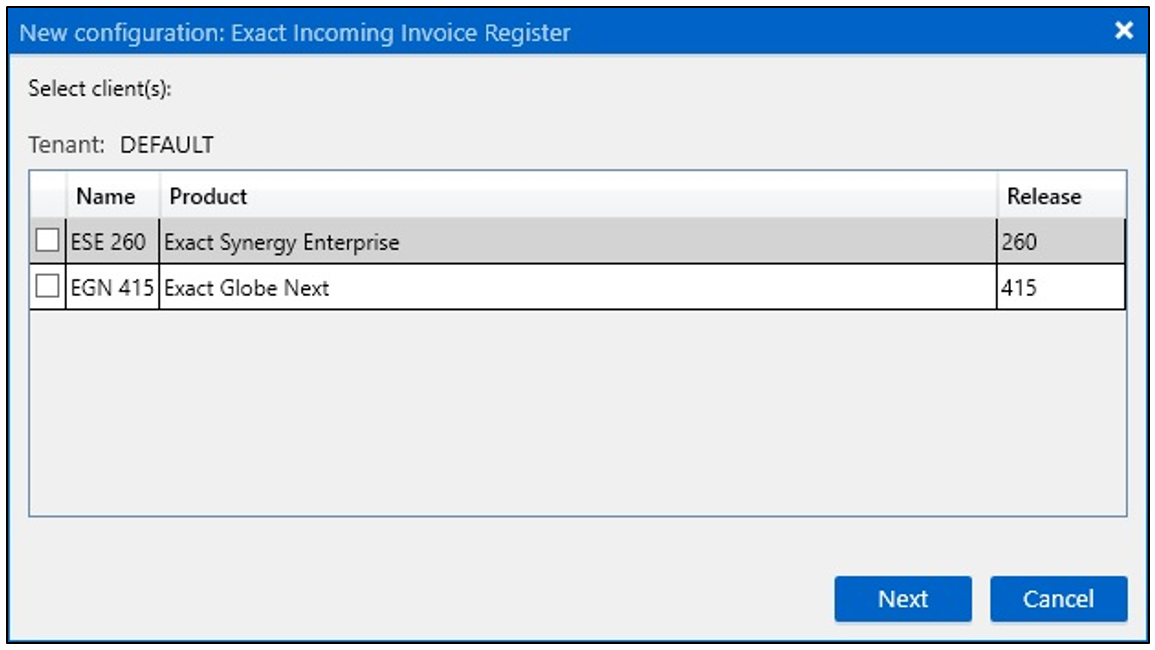
Task: Select the ESE 260 name cell
Action: point(113,241)
